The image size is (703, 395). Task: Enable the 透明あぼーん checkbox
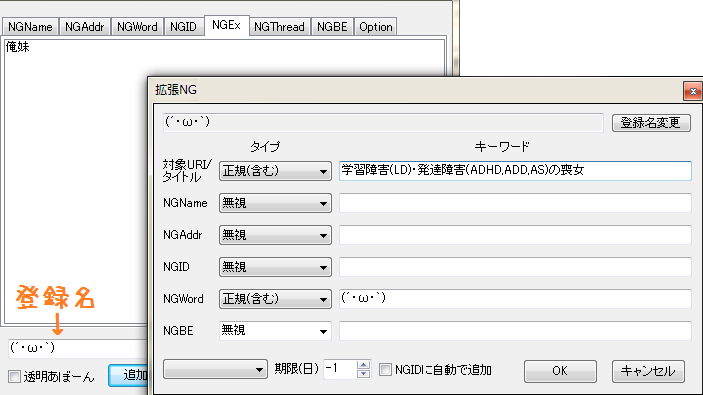coord(15,377)
